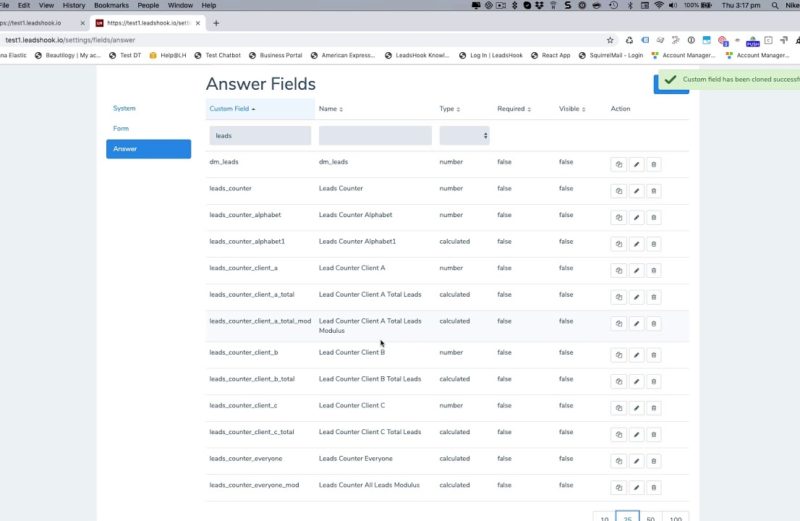This screenshot has width=800, height=521.
Task: Edit the leads_counter field
Action: tap(636, 191)
